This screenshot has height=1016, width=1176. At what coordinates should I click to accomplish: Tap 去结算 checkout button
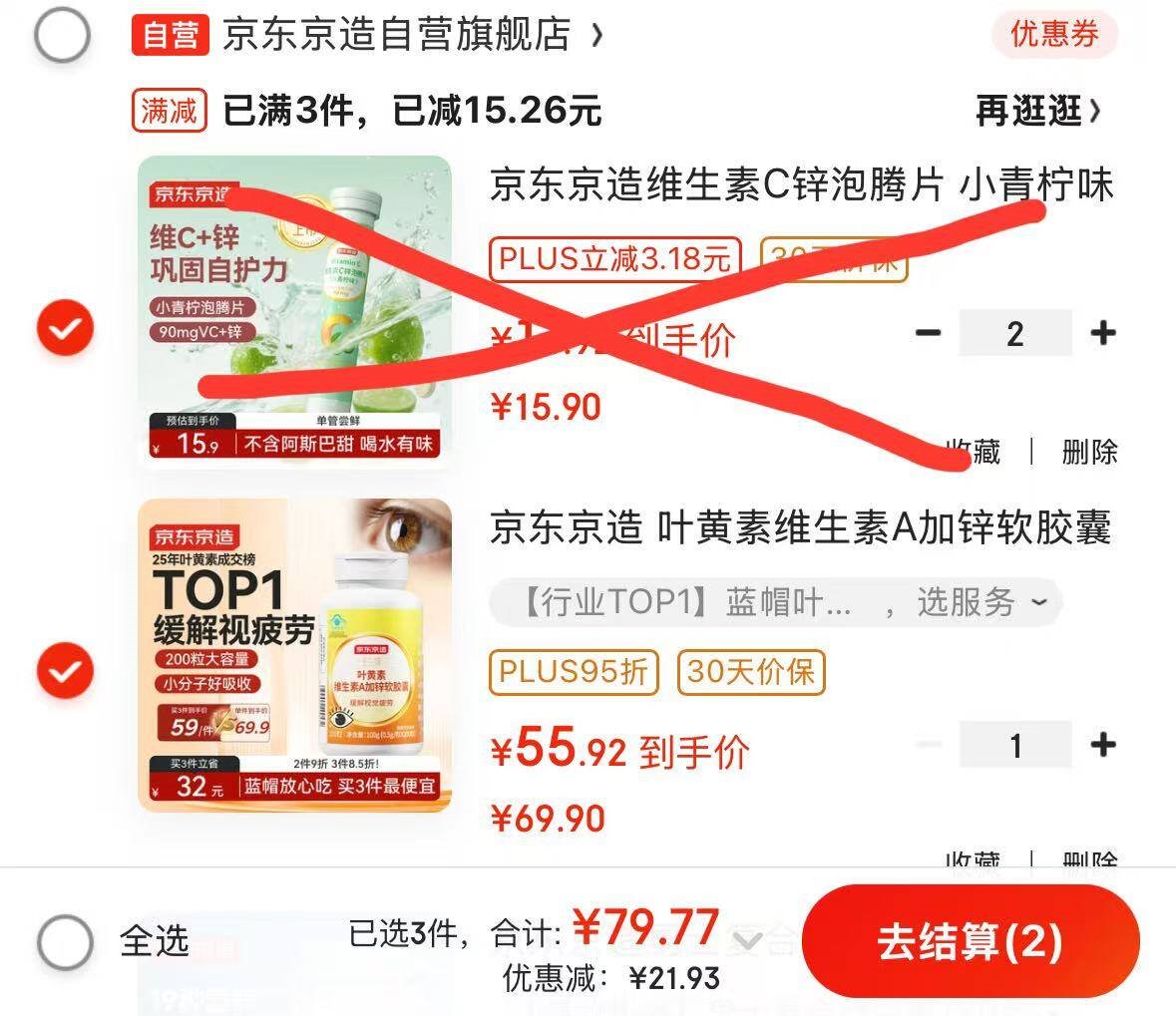point(971,942)
